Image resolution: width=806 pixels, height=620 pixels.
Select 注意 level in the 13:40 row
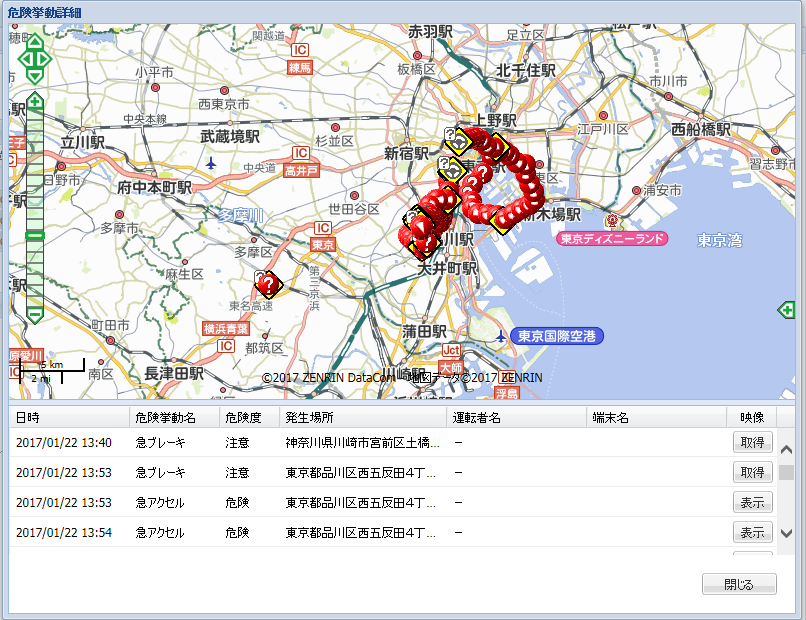237,443
